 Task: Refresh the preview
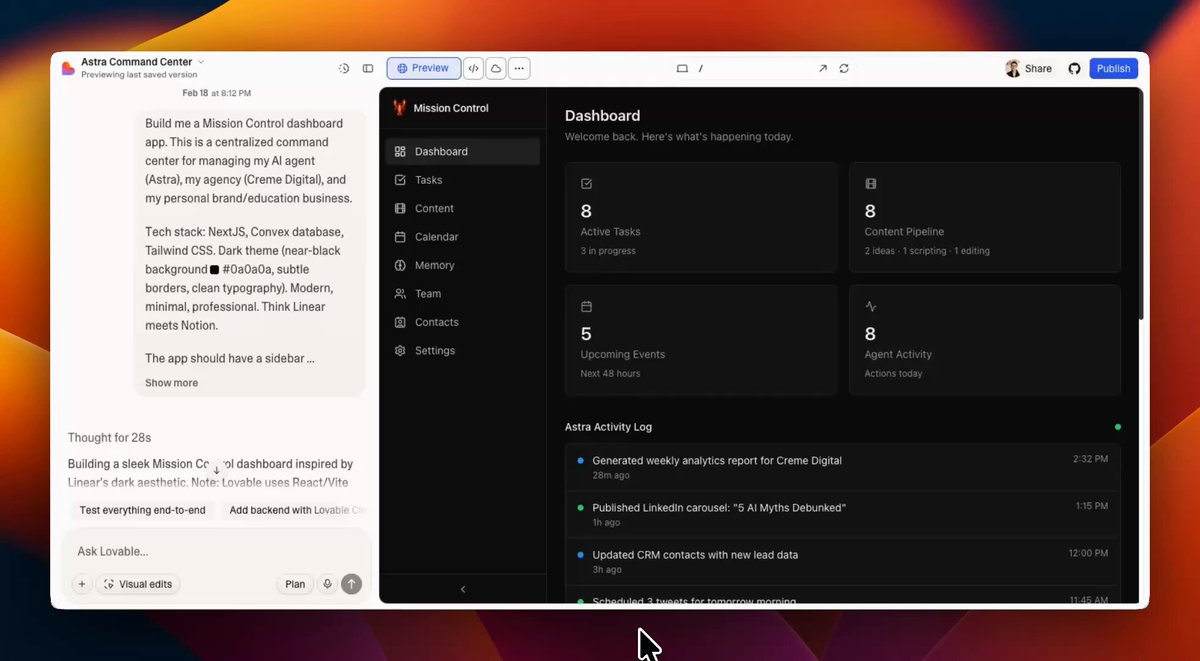coord(844,69)
